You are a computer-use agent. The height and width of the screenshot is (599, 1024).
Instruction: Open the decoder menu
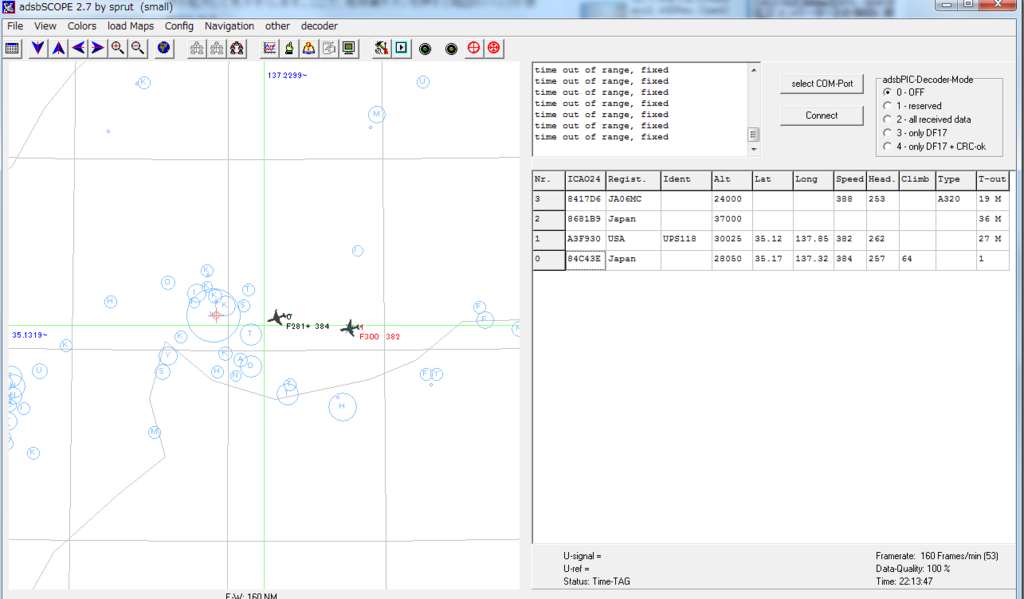coord(319,26)
